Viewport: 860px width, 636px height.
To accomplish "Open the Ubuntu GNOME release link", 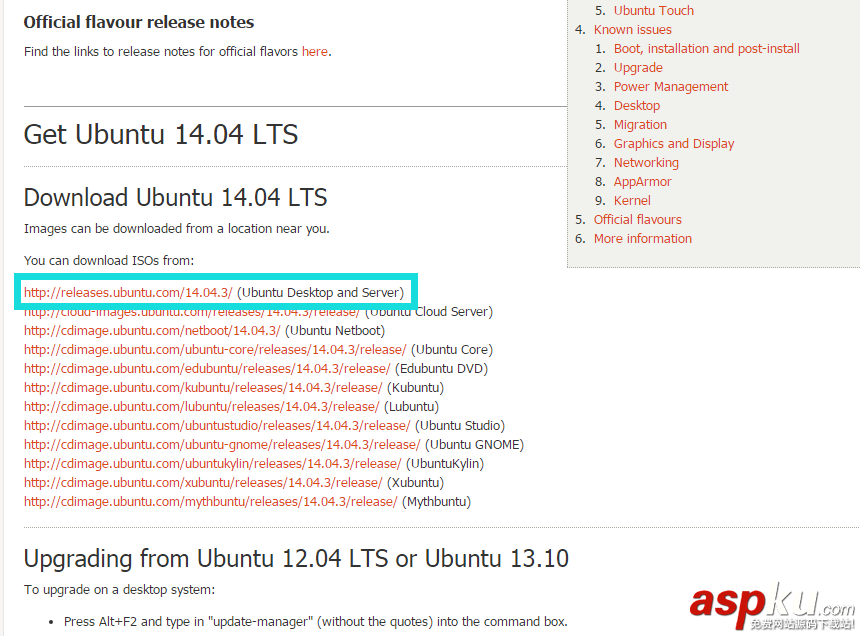I will coord(222,445).
